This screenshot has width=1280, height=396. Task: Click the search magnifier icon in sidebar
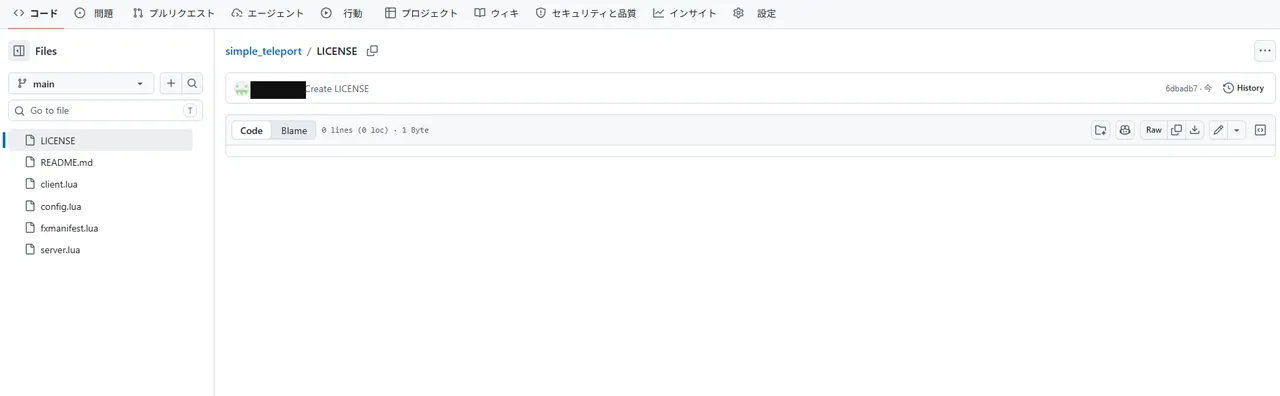192,84
